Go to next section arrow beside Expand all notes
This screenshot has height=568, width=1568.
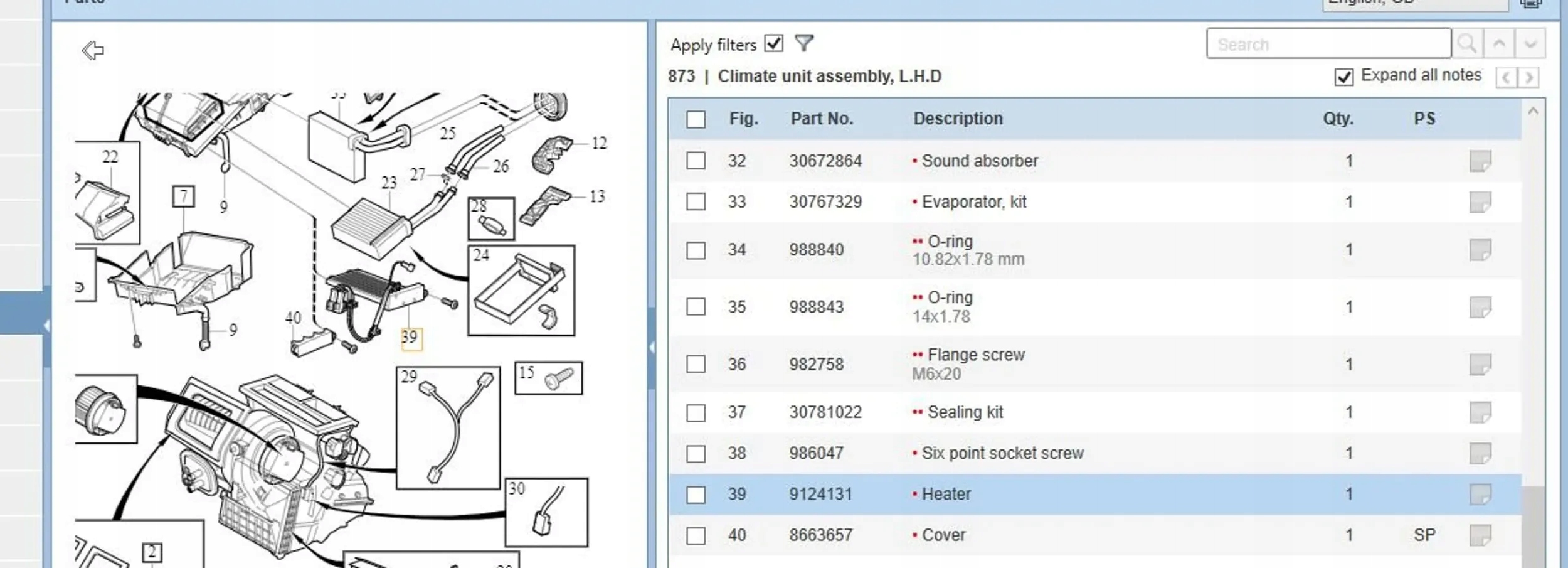(x=1528, y=78)
